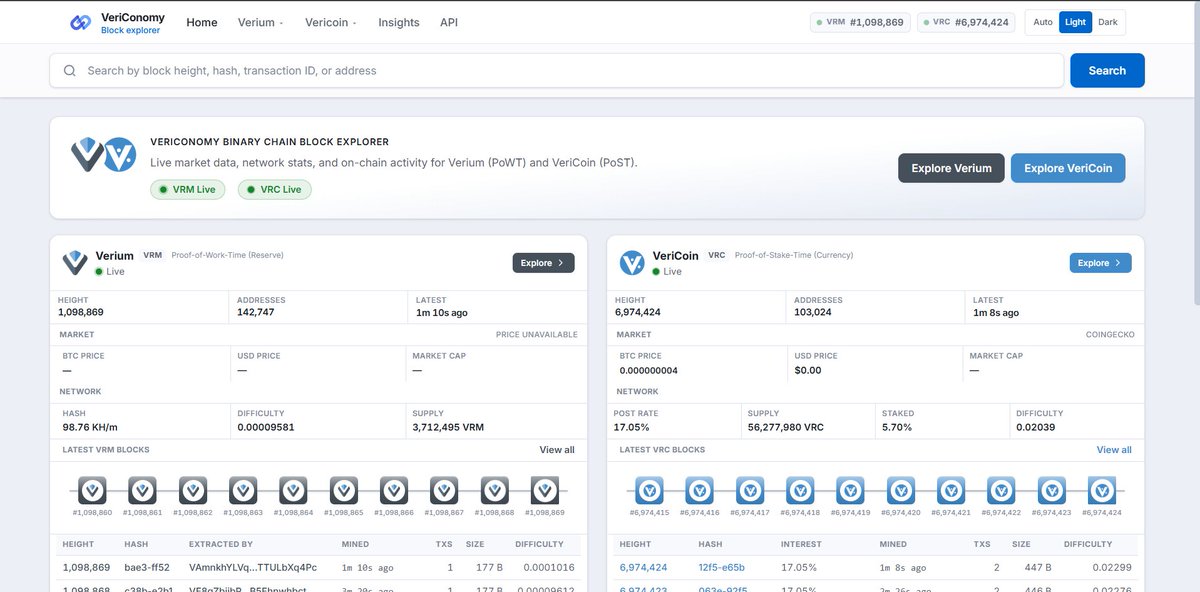Click VeriCoin staked 5.70% value

coord(897,427)
